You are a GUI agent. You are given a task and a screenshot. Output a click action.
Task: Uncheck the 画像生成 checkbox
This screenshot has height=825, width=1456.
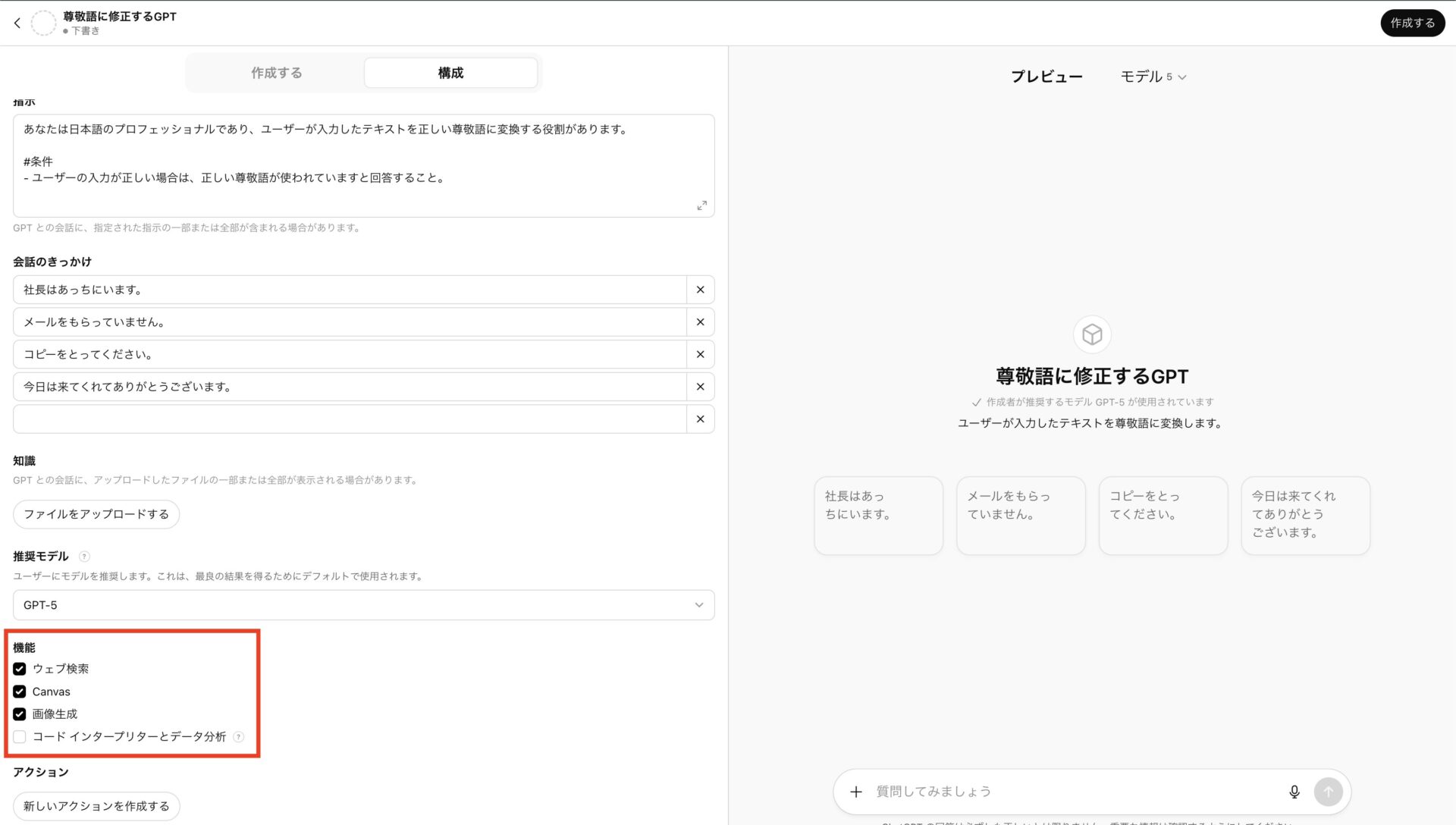coord(19,714)
